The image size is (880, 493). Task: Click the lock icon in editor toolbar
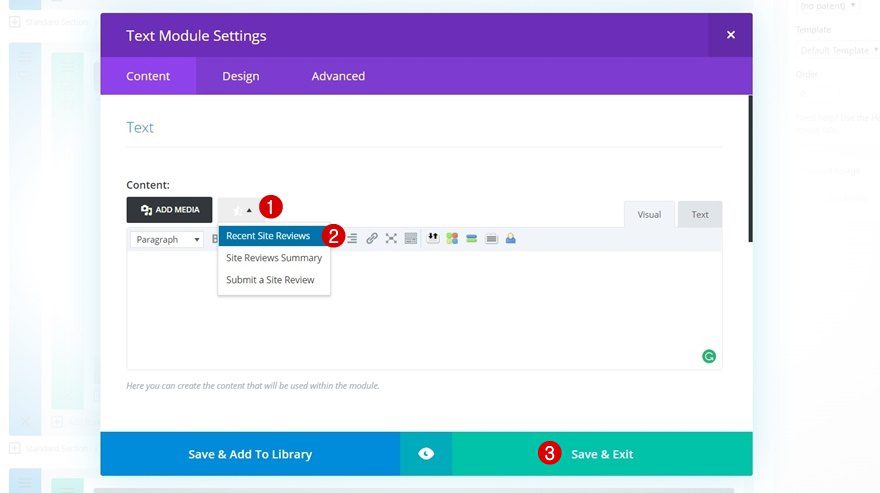click(511, 239)
